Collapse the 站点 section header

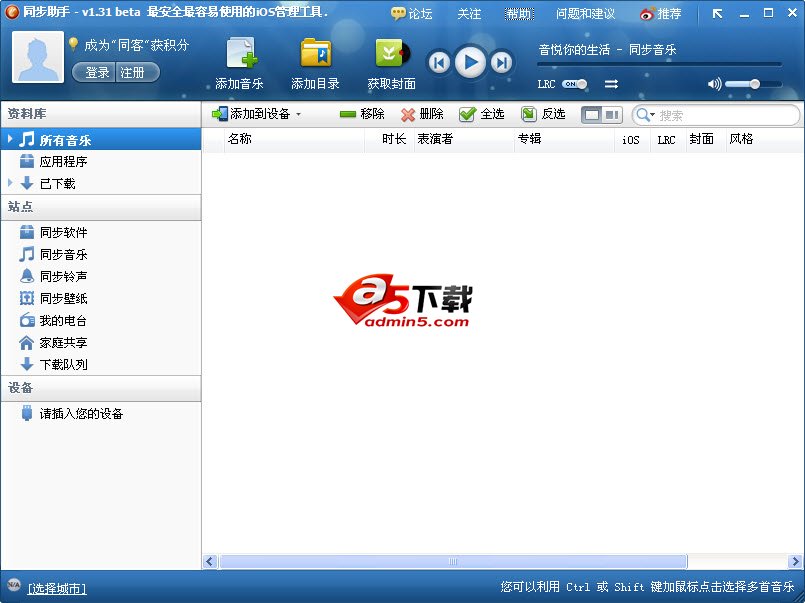(101, 207)
